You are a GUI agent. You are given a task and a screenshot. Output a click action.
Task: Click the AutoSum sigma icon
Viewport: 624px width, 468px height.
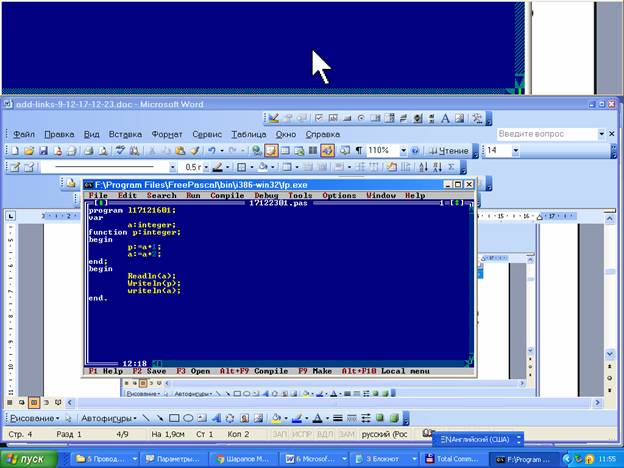(x=451, y=167)
